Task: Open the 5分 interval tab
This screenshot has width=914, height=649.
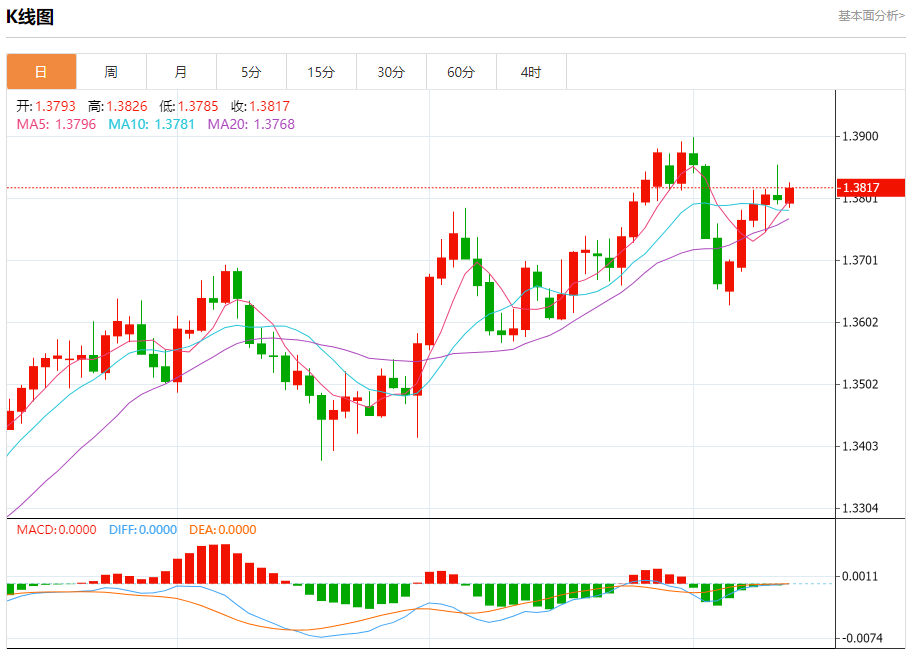Action: [251, 72]
